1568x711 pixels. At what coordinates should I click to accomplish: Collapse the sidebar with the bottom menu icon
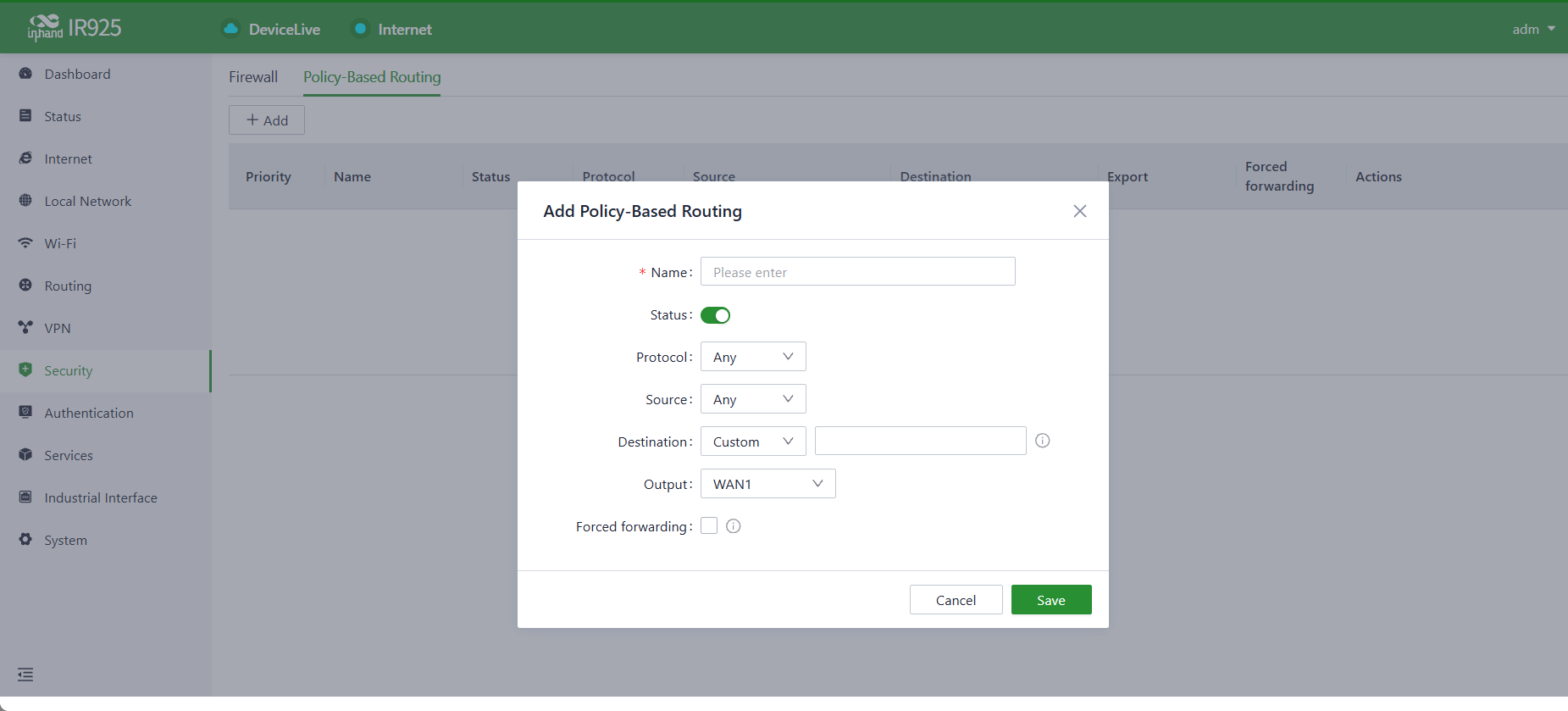coord(25,675)
